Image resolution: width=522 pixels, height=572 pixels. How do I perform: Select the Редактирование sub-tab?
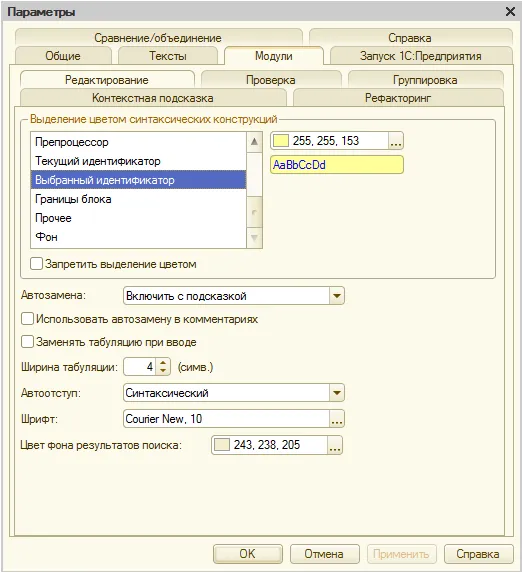107,80
